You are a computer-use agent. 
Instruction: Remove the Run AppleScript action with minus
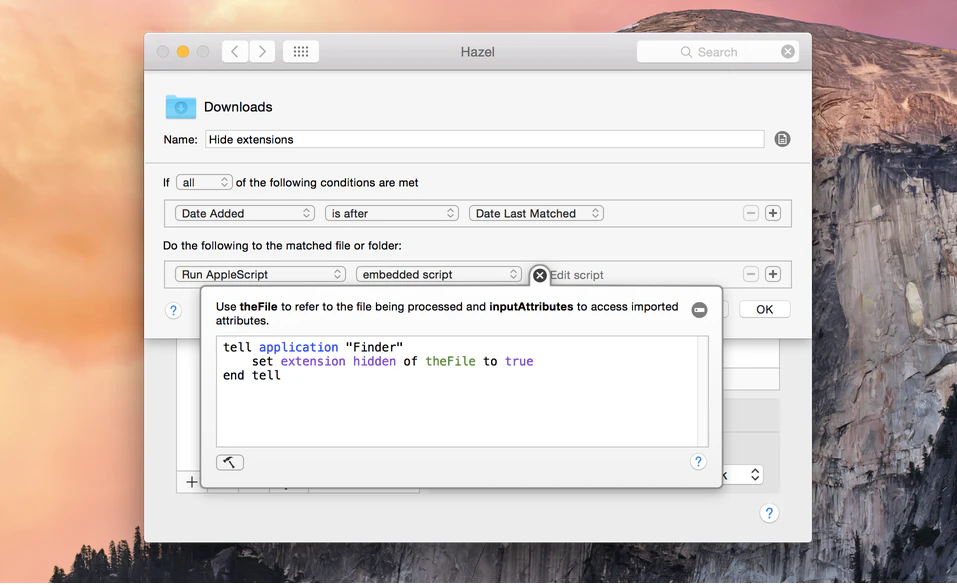pyautogui.click(x=751, y=274)
